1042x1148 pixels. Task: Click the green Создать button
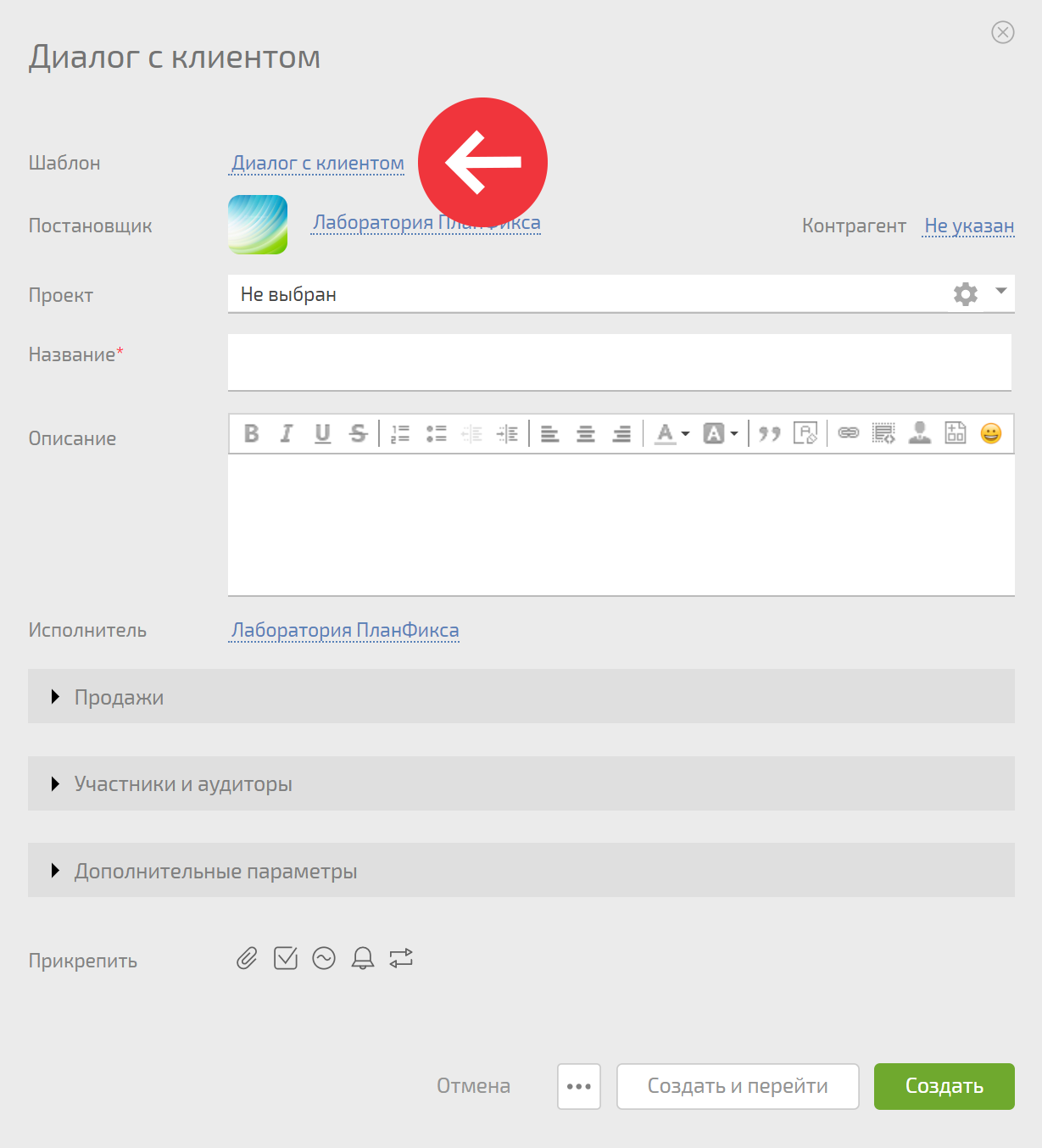tap(944, 1086)
